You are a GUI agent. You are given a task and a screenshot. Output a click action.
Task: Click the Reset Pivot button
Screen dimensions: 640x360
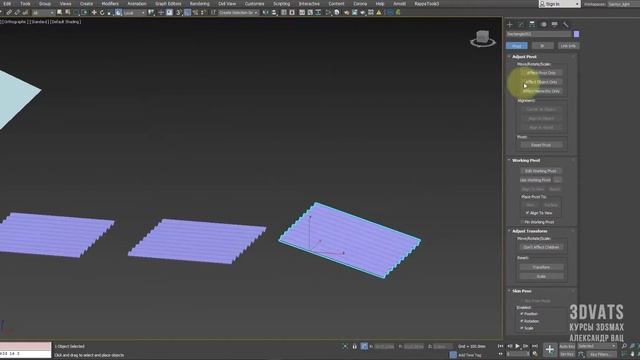pyautogui.click(x=541, y=145)
